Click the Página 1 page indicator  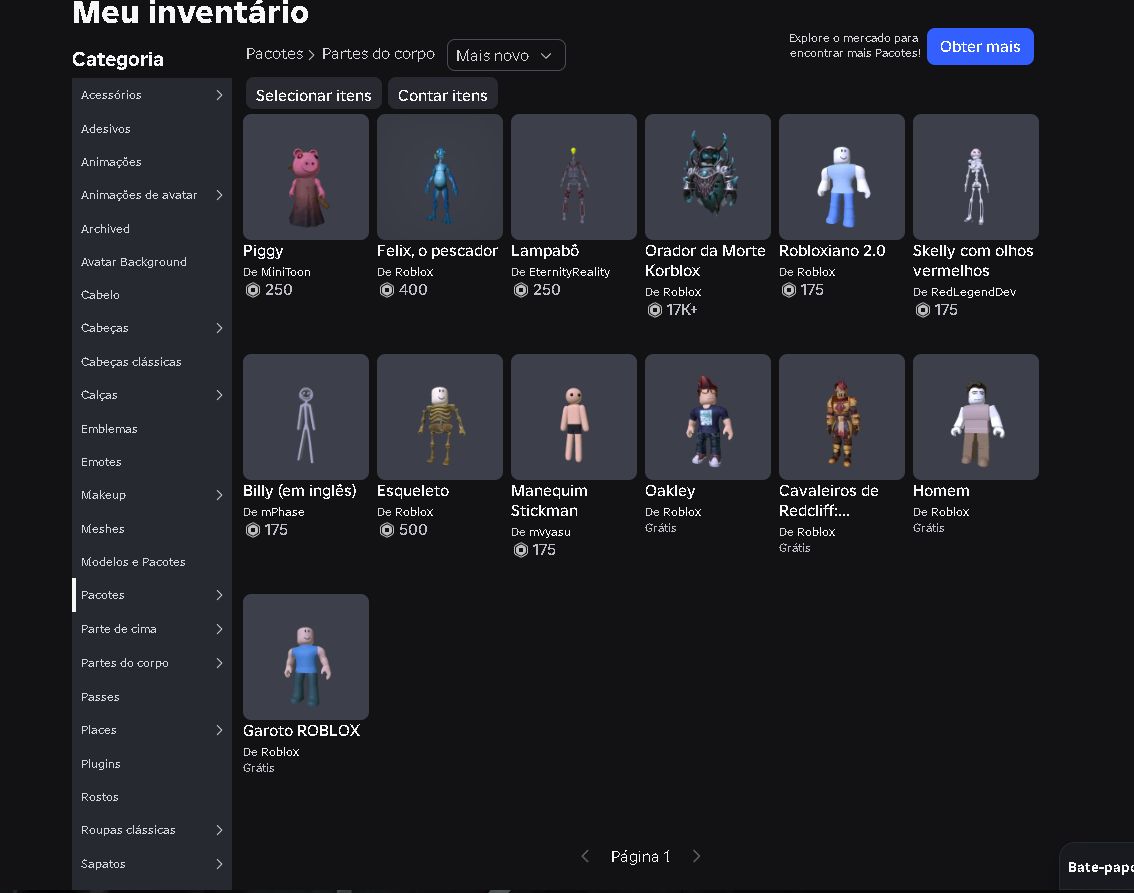tap(641, 857)
